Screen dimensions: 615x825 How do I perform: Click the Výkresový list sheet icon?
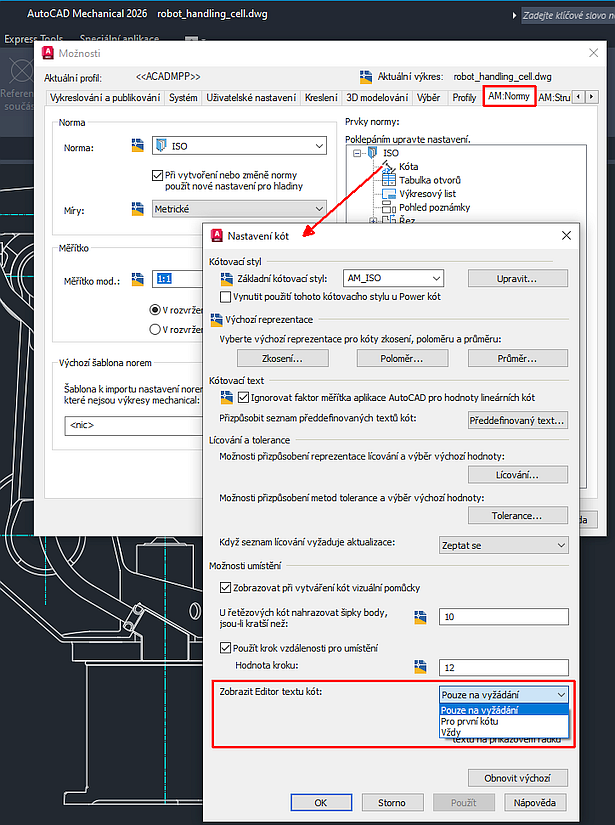(389, 193)
